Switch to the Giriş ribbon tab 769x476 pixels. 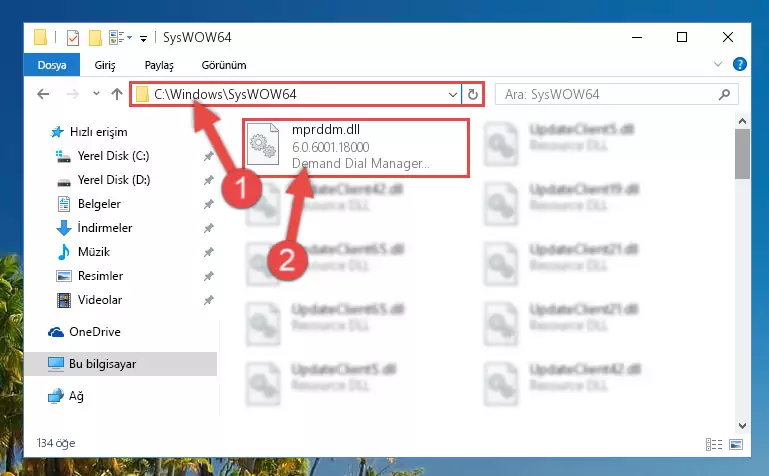coord(105,65)
